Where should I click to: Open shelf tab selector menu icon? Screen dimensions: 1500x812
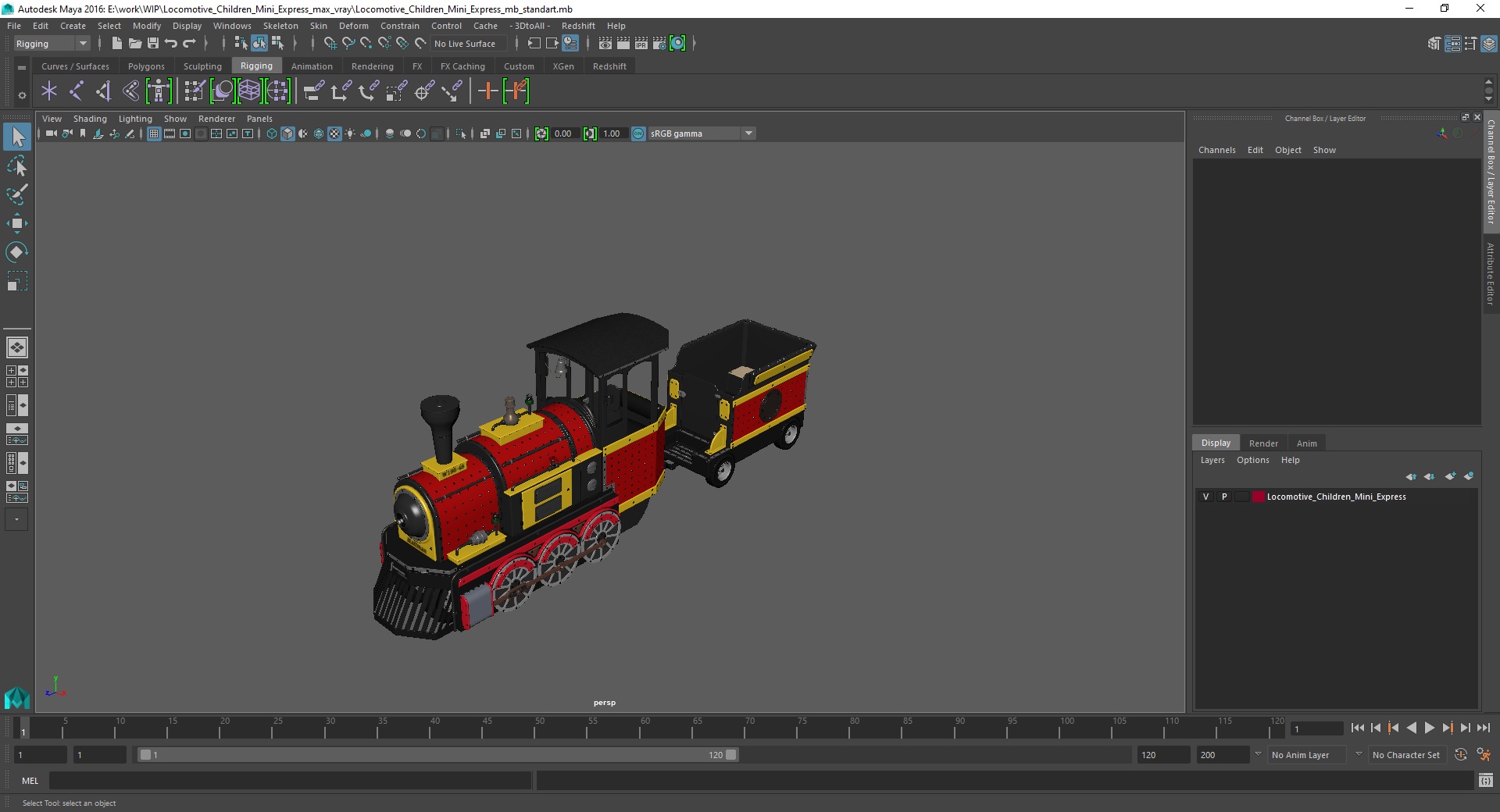[22, 68]
